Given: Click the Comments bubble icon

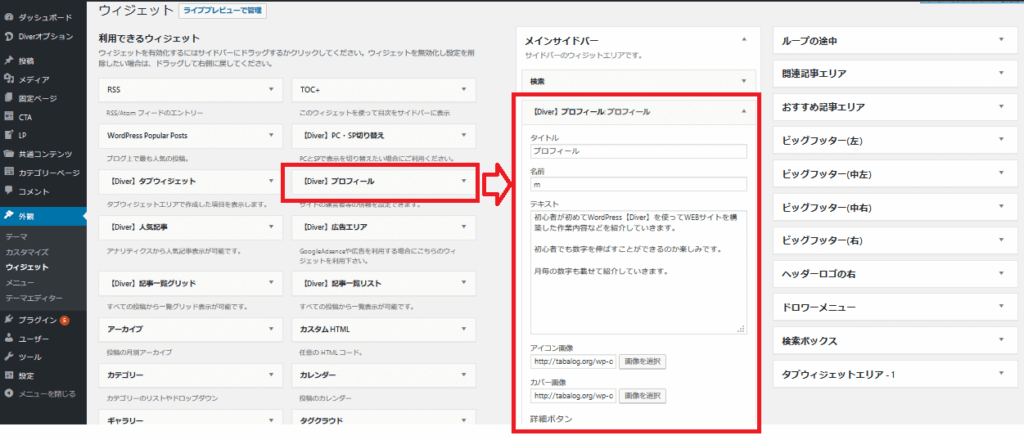Looking at the screenshot, I should [x=9, y=191].
